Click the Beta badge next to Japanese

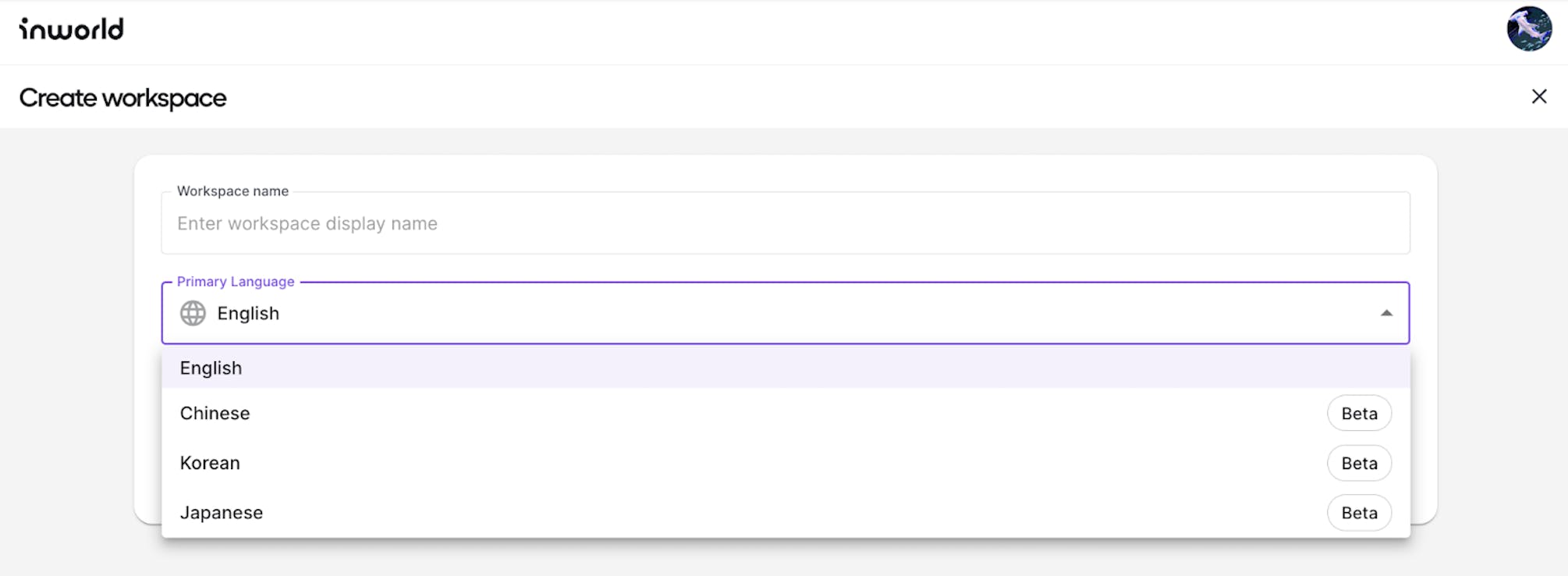coord(1359,513)
